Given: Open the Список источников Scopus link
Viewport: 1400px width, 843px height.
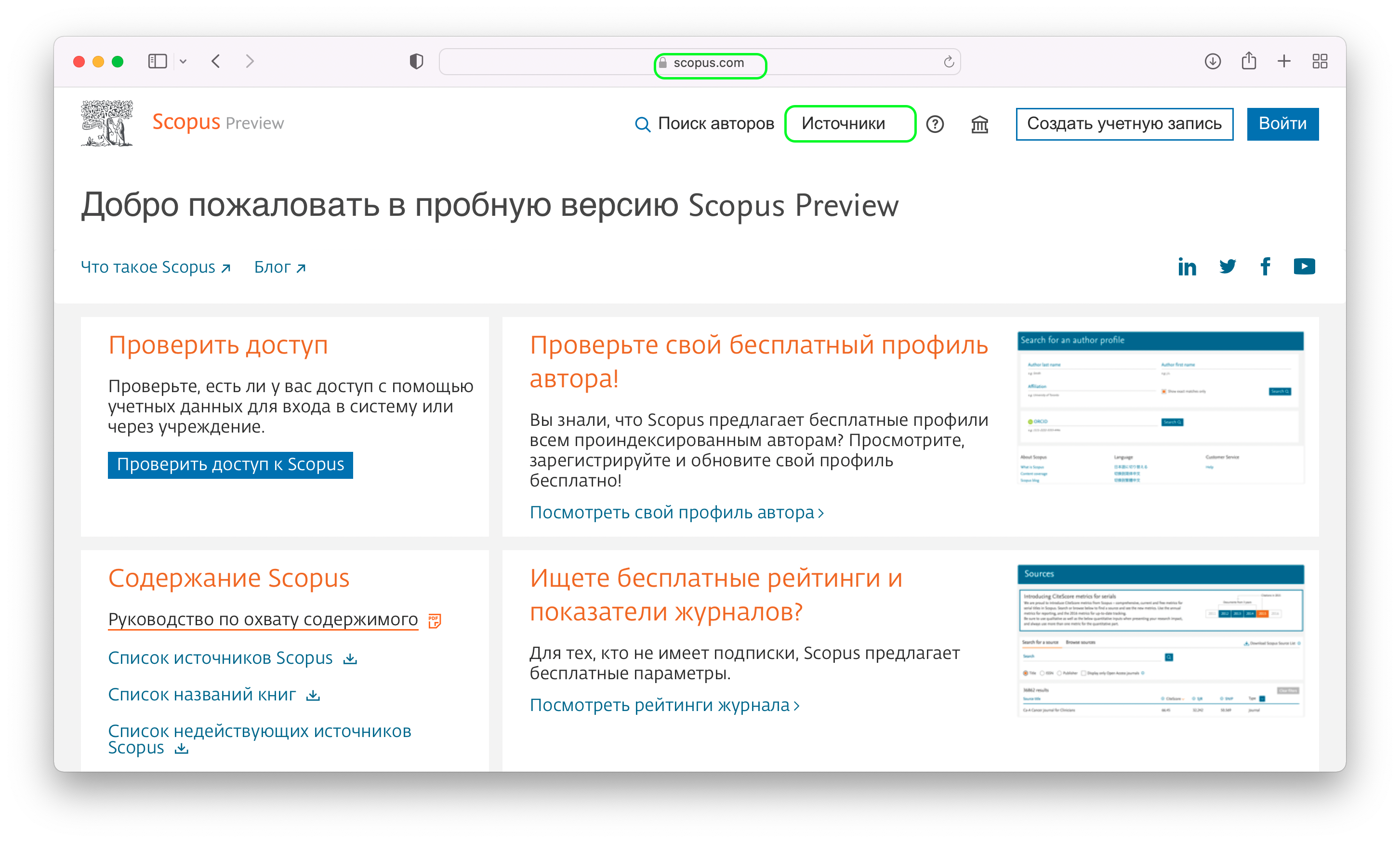Looking at the screenshot, I should tap(220, 658).
